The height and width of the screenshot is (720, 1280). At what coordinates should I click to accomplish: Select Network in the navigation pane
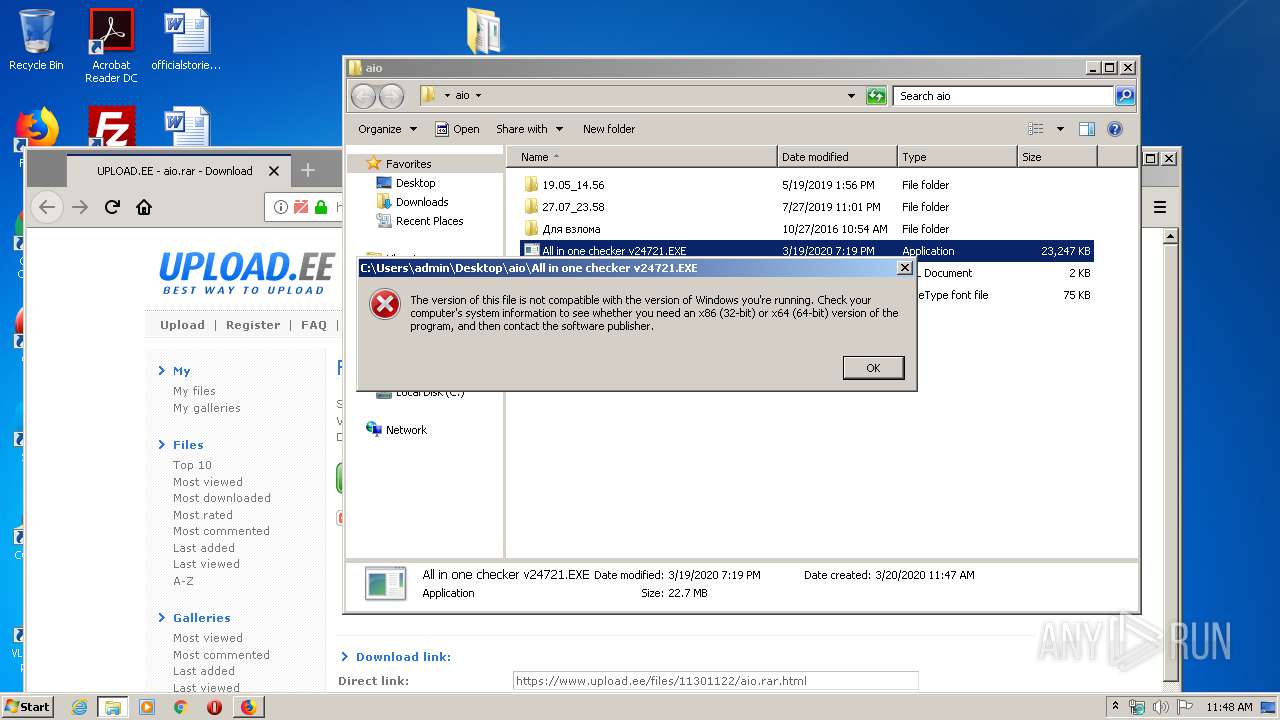406,430
